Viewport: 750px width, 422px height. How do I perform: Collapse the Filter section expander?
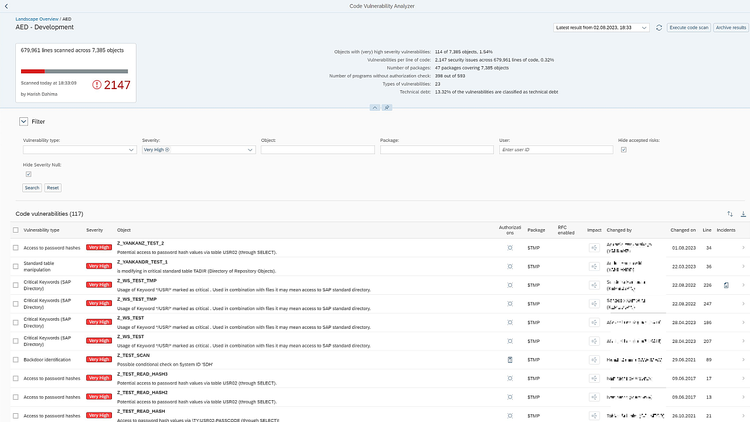[x=23, y=122]
